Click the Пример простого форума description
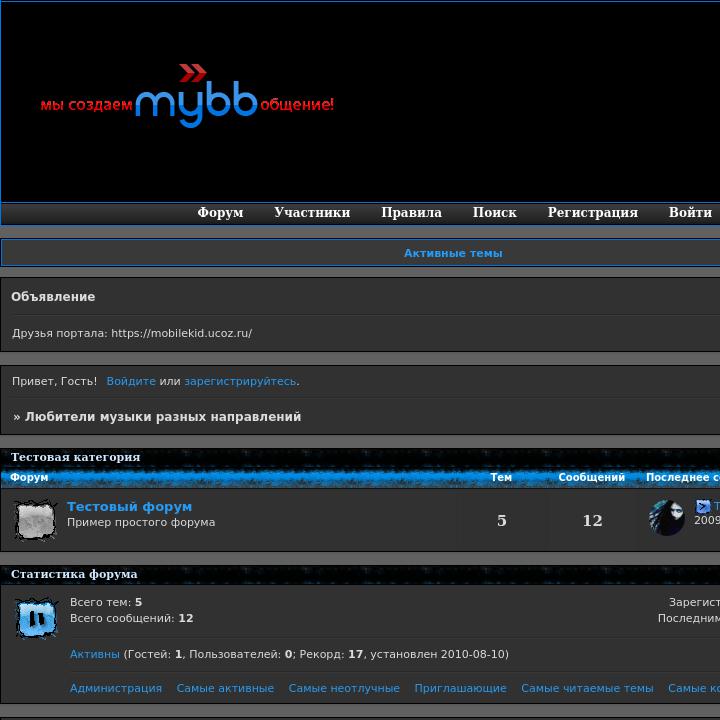This screenshot has width=720, height=720. [x=141, y=522]
